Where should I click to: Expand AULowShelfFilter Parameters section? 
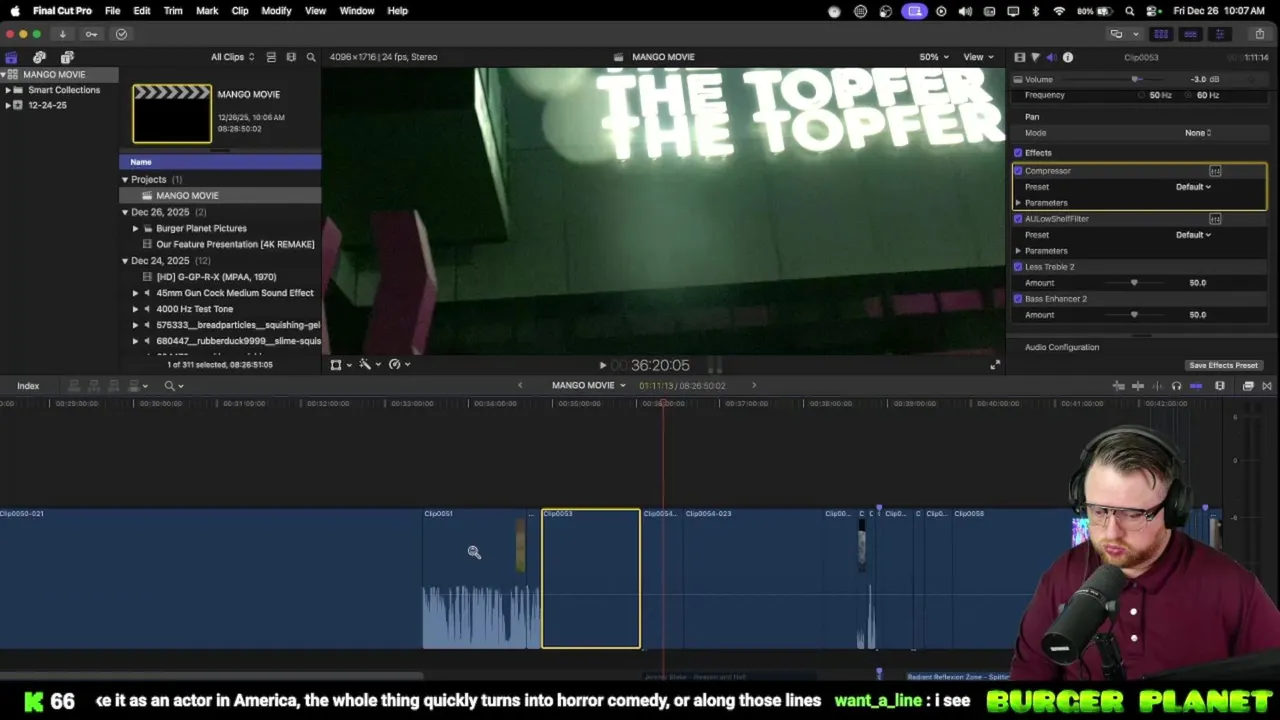tap(1019, 251)
